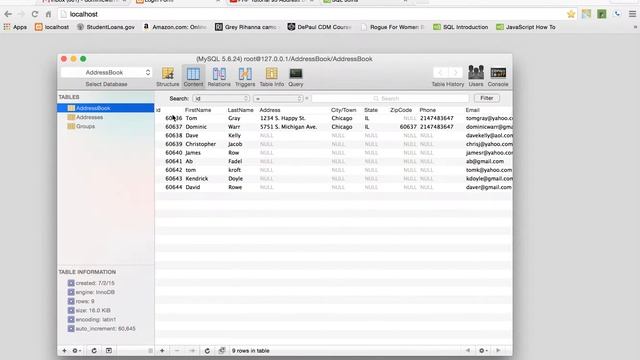
Task: Duplicate the selected row
Action: coord(192,351)
